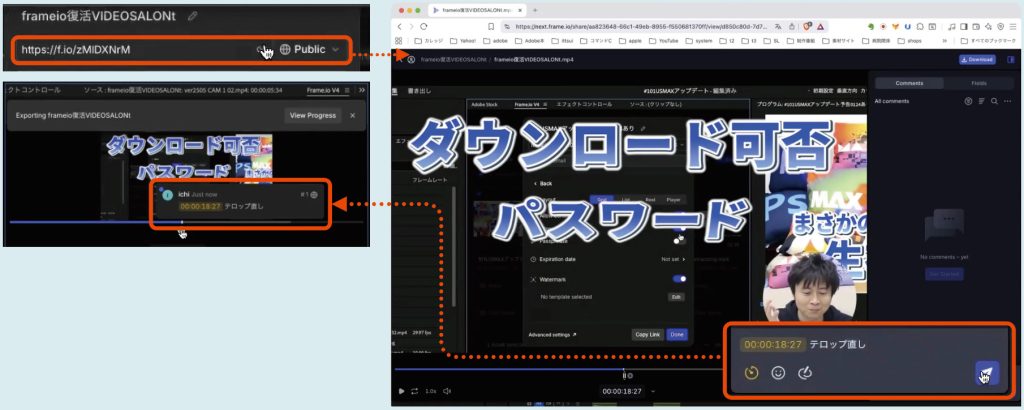Toggle the right sidebar panel icon
Image resolution: width=1024 pixels, height=410 pixels.
pyautogui.click(x=1011, y=60)
